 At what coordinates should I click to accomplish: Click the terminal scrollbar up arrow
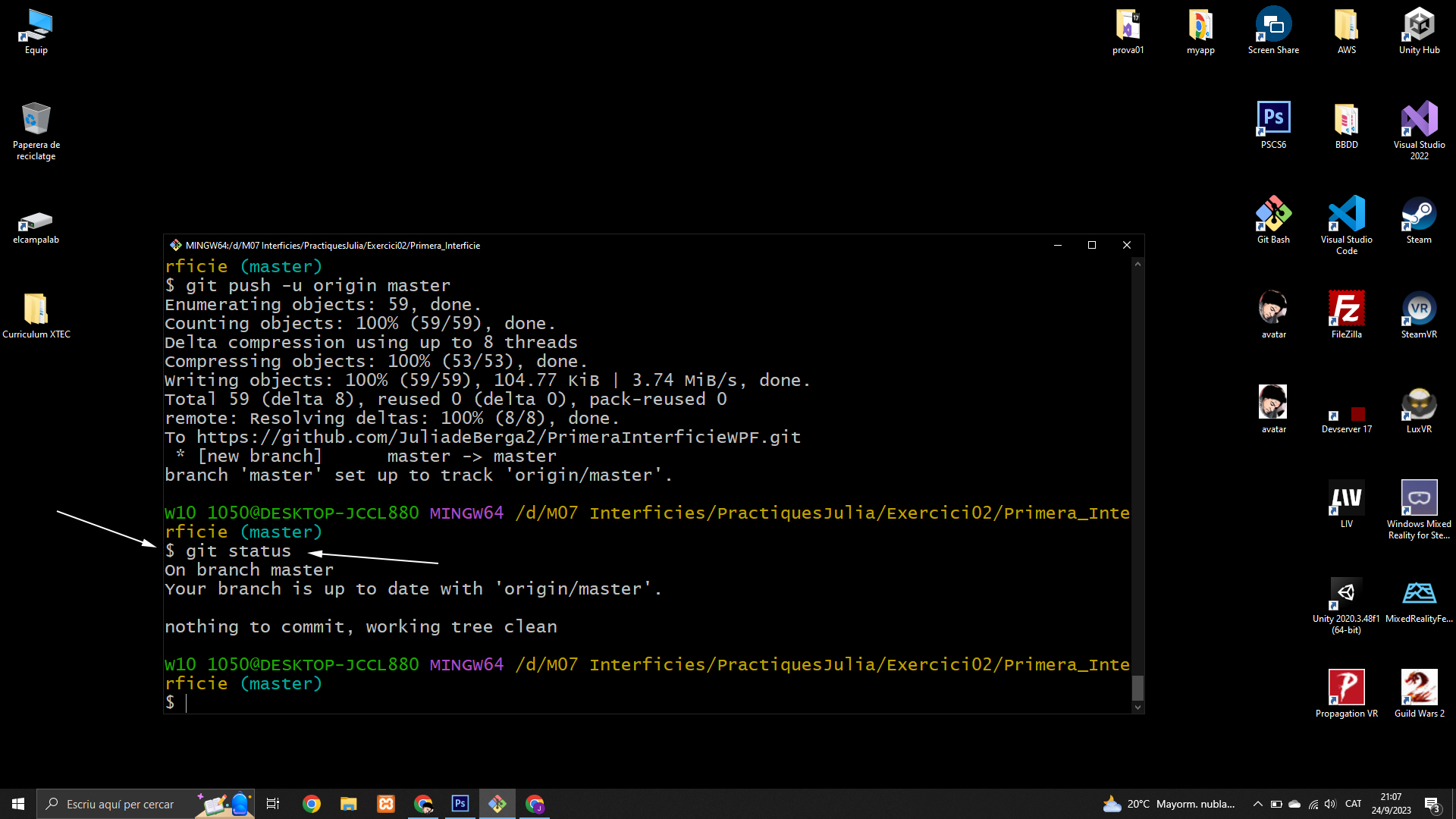click(1137, 264)
